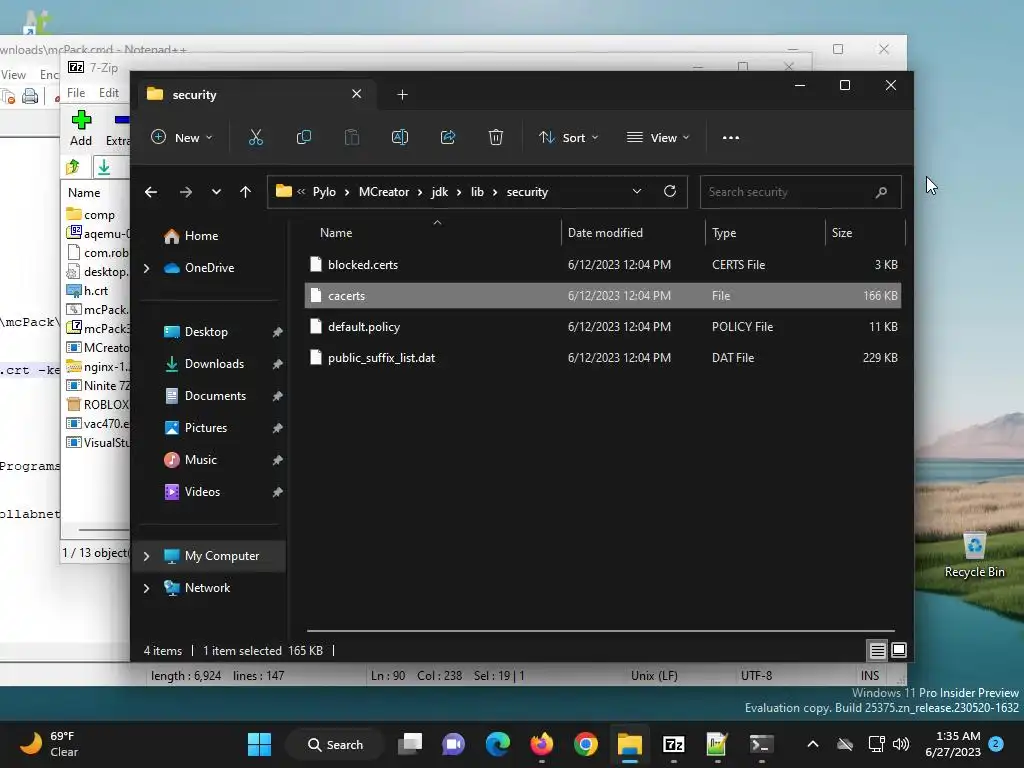Launch Microsoft Edge from taskbar
1024x768 pixels.
pos(498,744)
